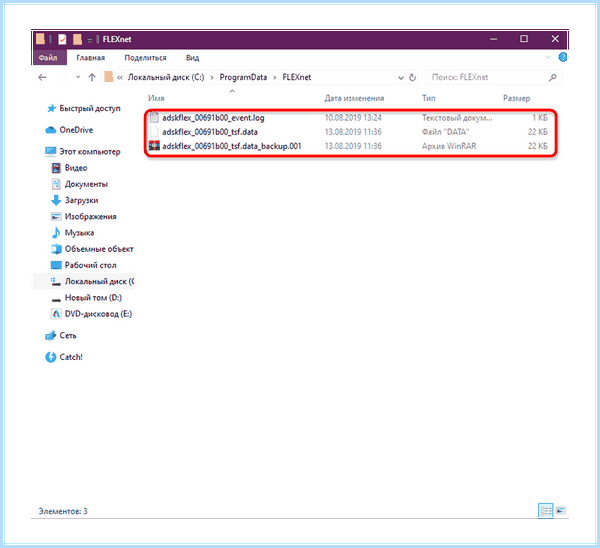Screen dimensions: 600x548
Task: Open the Изображения folder
Action: tap(90, 217)
